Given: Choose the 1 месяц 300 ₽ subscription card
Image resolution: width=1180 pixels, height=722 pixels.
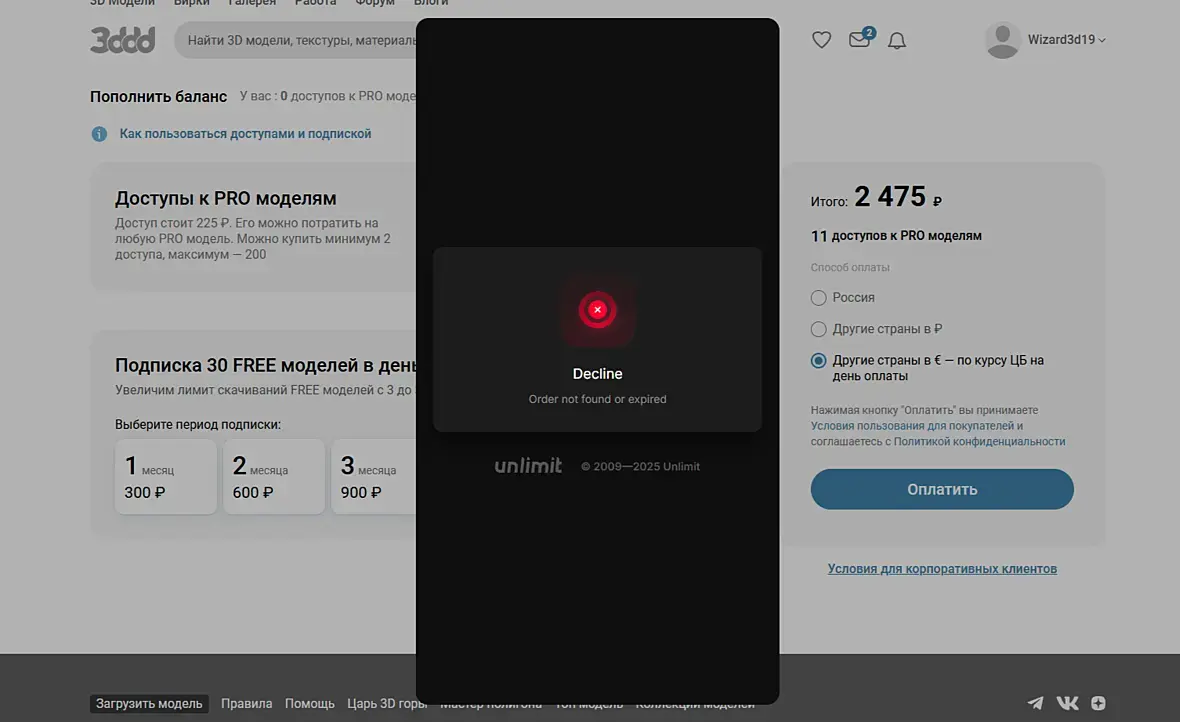Looking at the screenshot, I should tap(166, 477).
